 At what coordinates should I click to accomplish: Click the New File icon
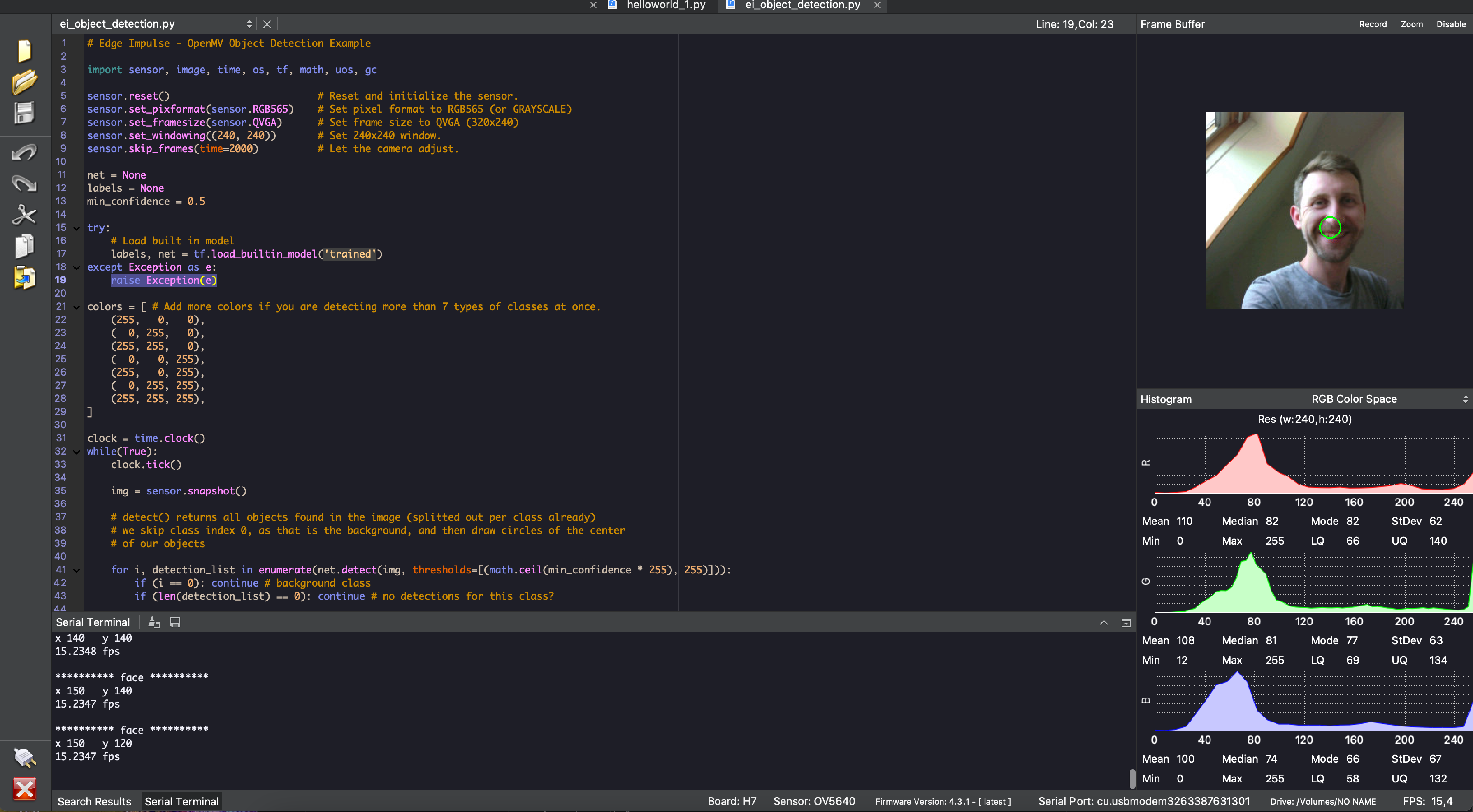(24, 51)
